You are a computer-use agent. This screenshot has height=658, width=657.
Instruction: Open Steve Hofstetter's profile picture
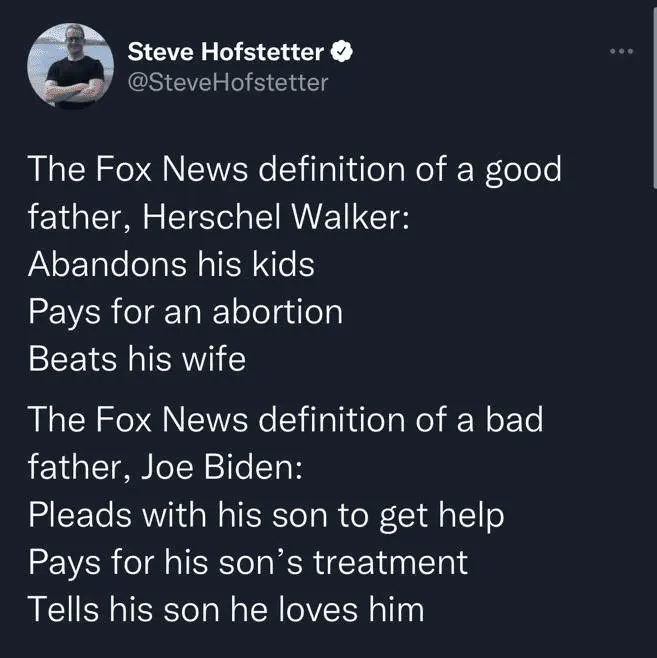pos(70,65)
